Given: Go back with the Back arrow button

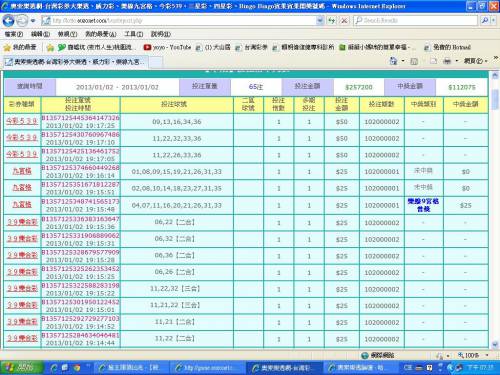Looking at the screenshot, I should 8,21.
